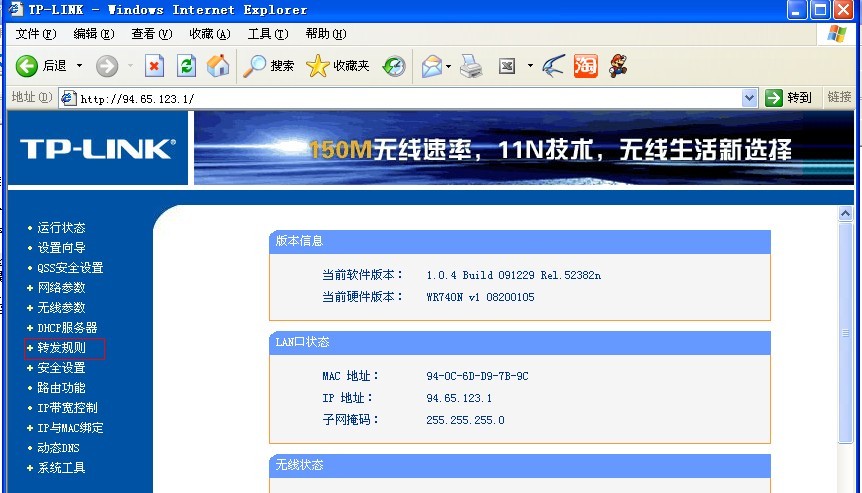This screenshot has width=862, height=493.
Task: Click the History clock icon
Action: 394,66
